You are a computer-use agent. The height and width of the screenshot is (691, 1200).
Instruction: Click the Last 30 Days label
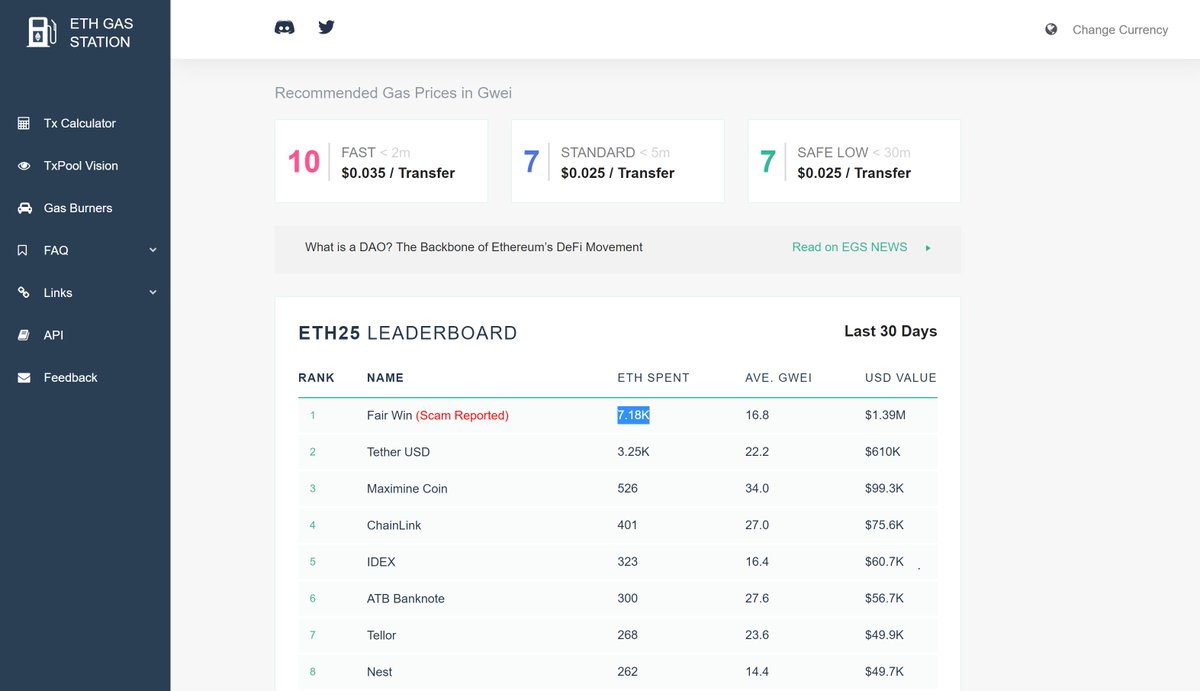(x=890, y=331)
